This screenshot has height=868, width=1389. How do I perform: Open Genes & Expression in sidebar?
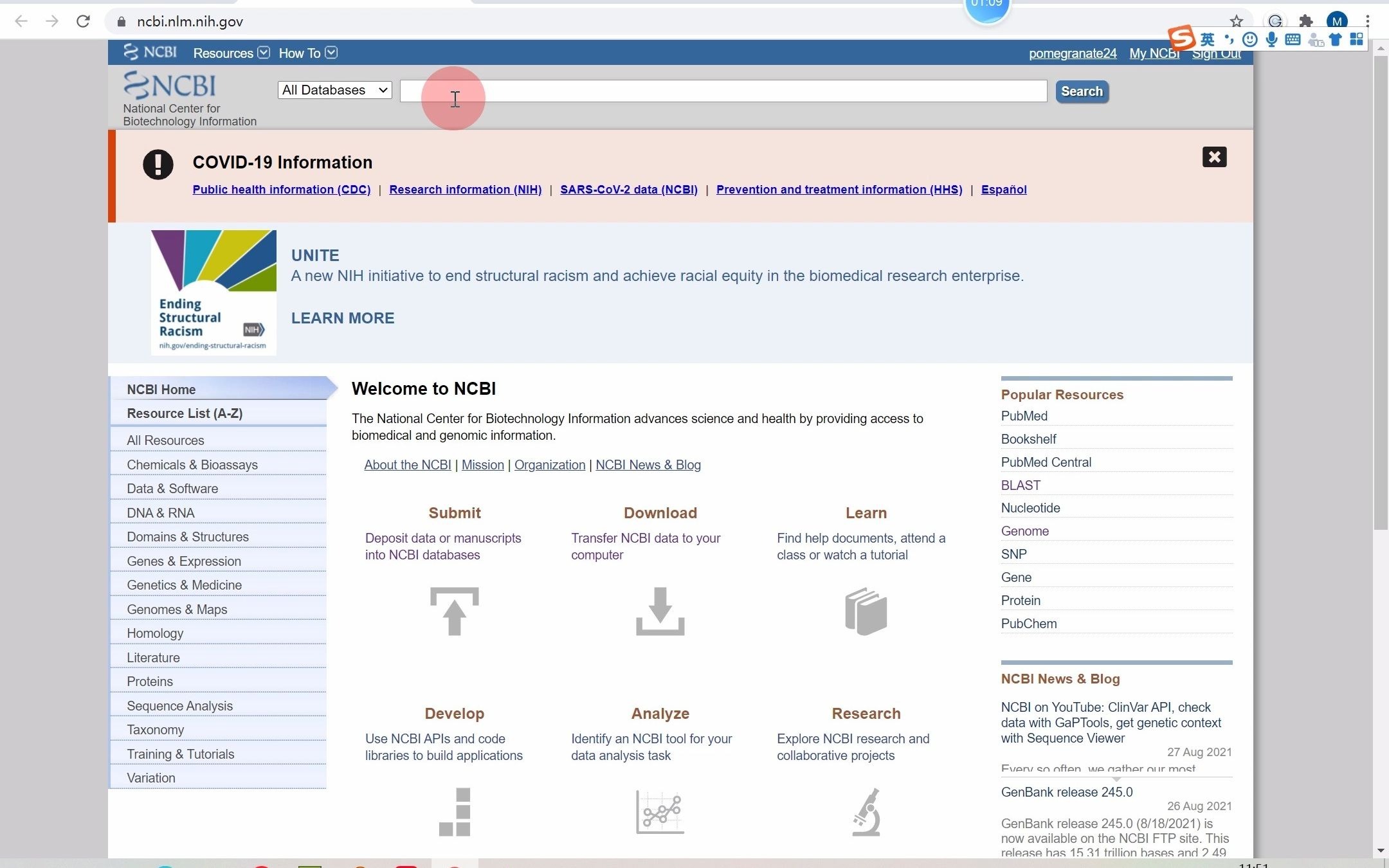tap(184, 561)
